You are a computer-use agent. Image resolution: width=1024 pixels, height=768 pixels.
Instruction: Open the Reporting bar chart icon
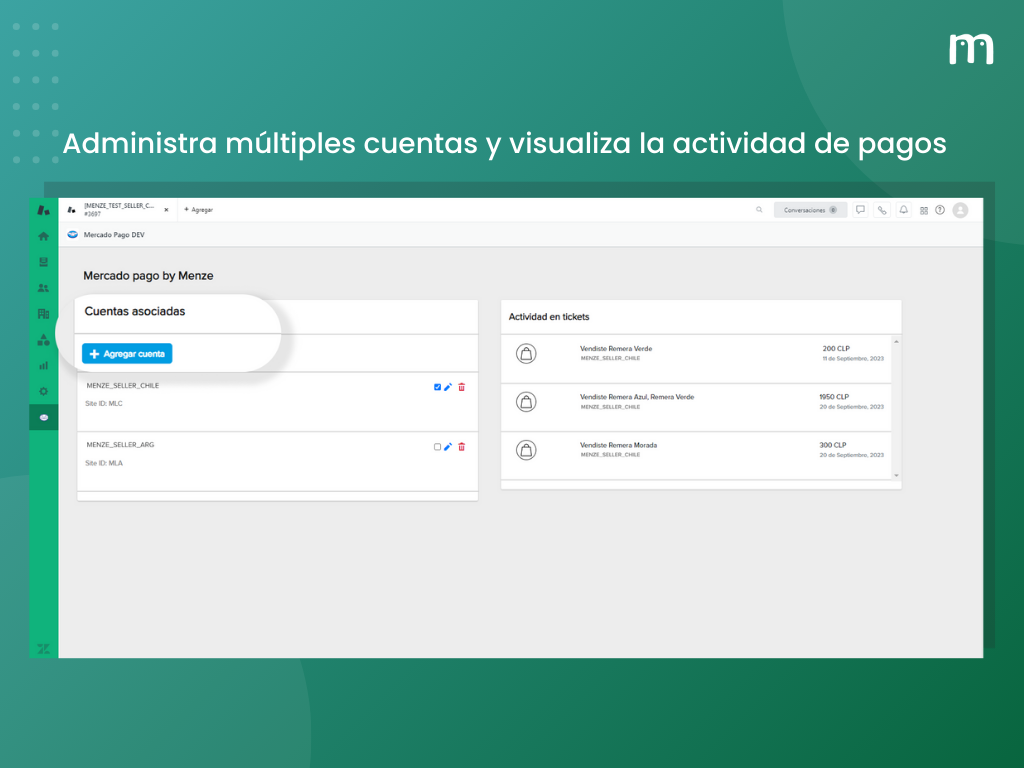click(43, 366)
